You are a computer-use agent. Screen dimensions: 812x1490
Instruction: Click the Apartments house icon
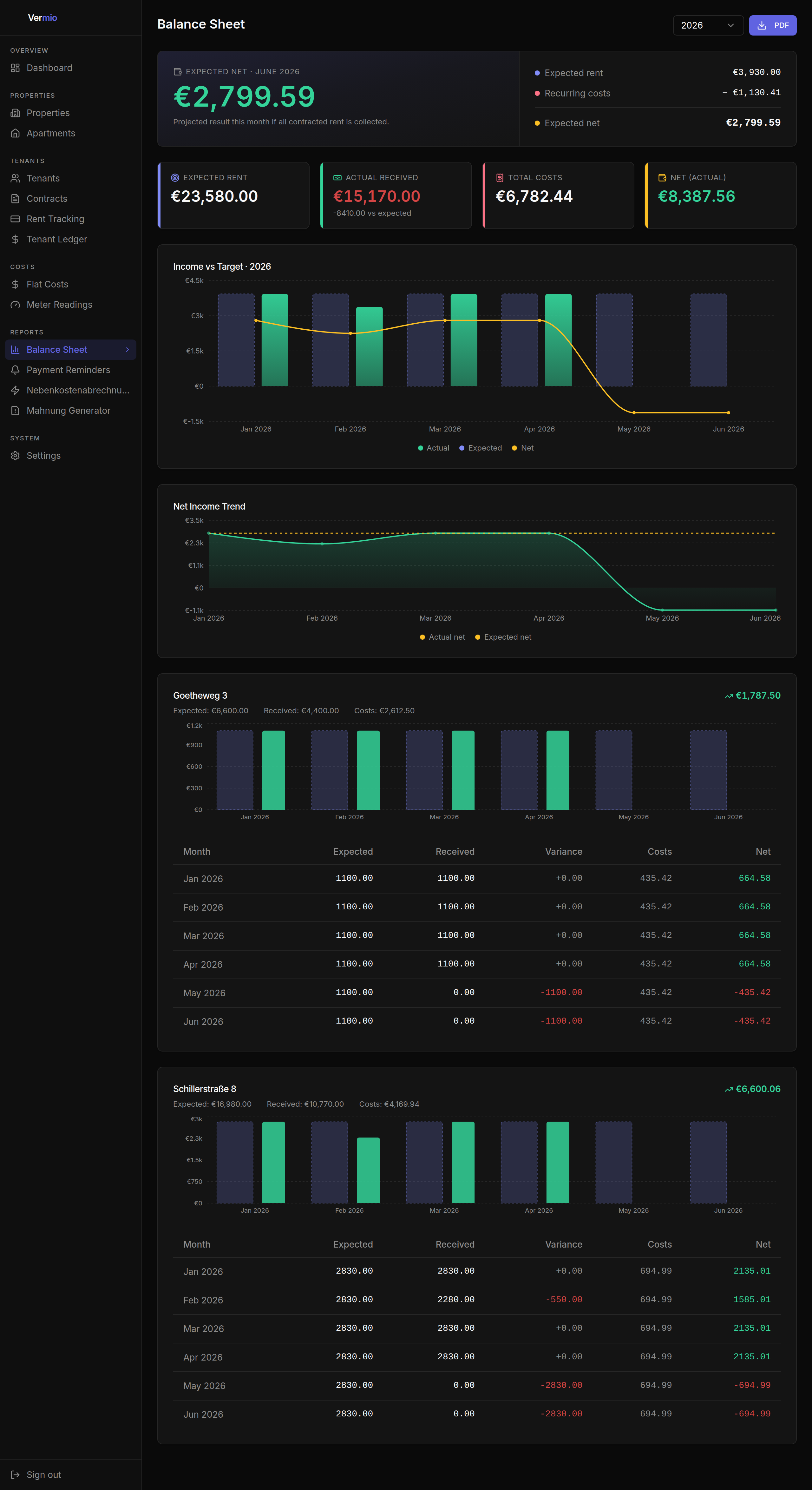[x=15, y=133]
